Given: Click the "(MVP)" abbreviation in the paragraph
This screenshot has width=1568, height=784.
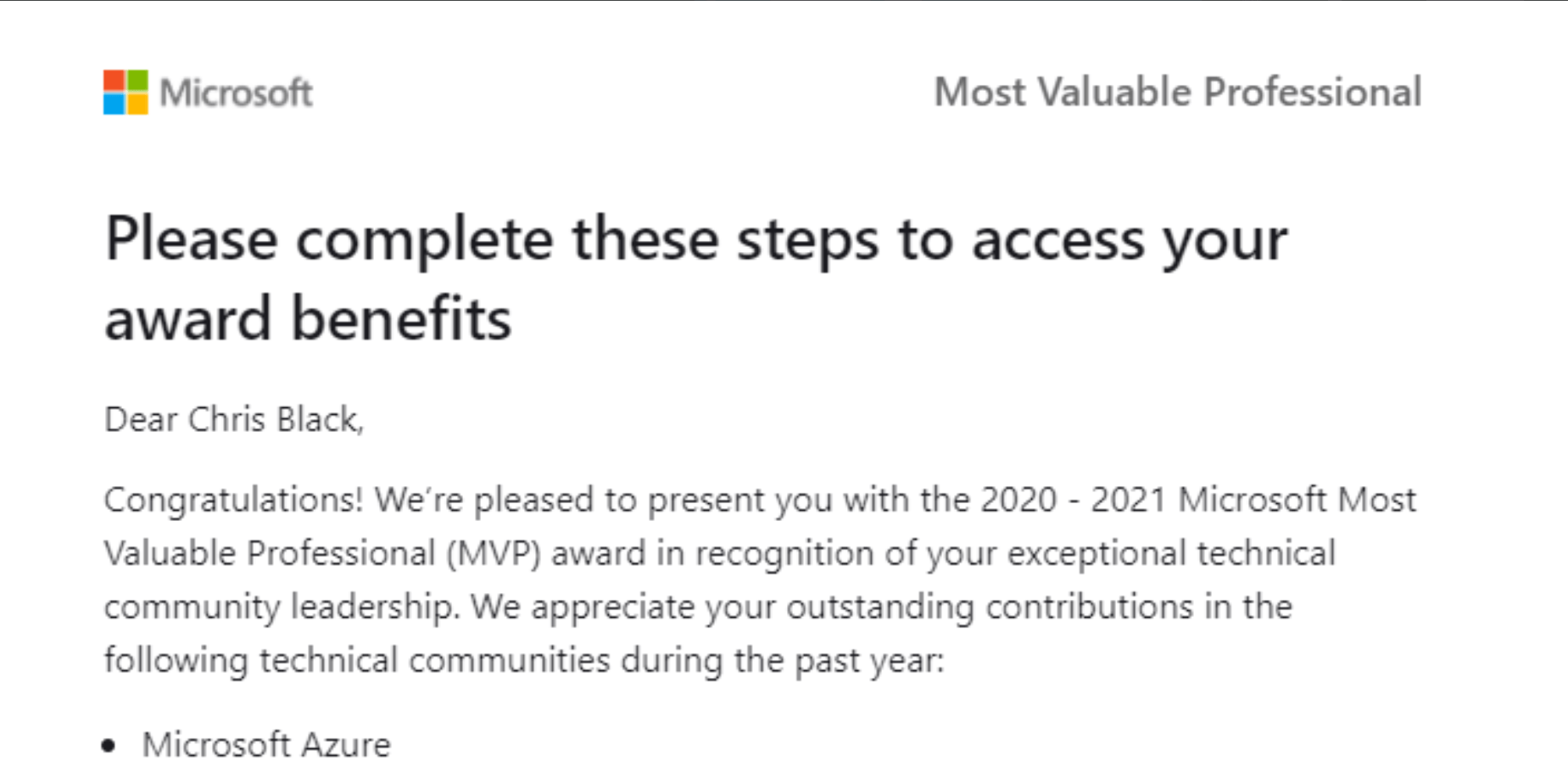Looking at the screenshot, I should [x=494, y=553].
